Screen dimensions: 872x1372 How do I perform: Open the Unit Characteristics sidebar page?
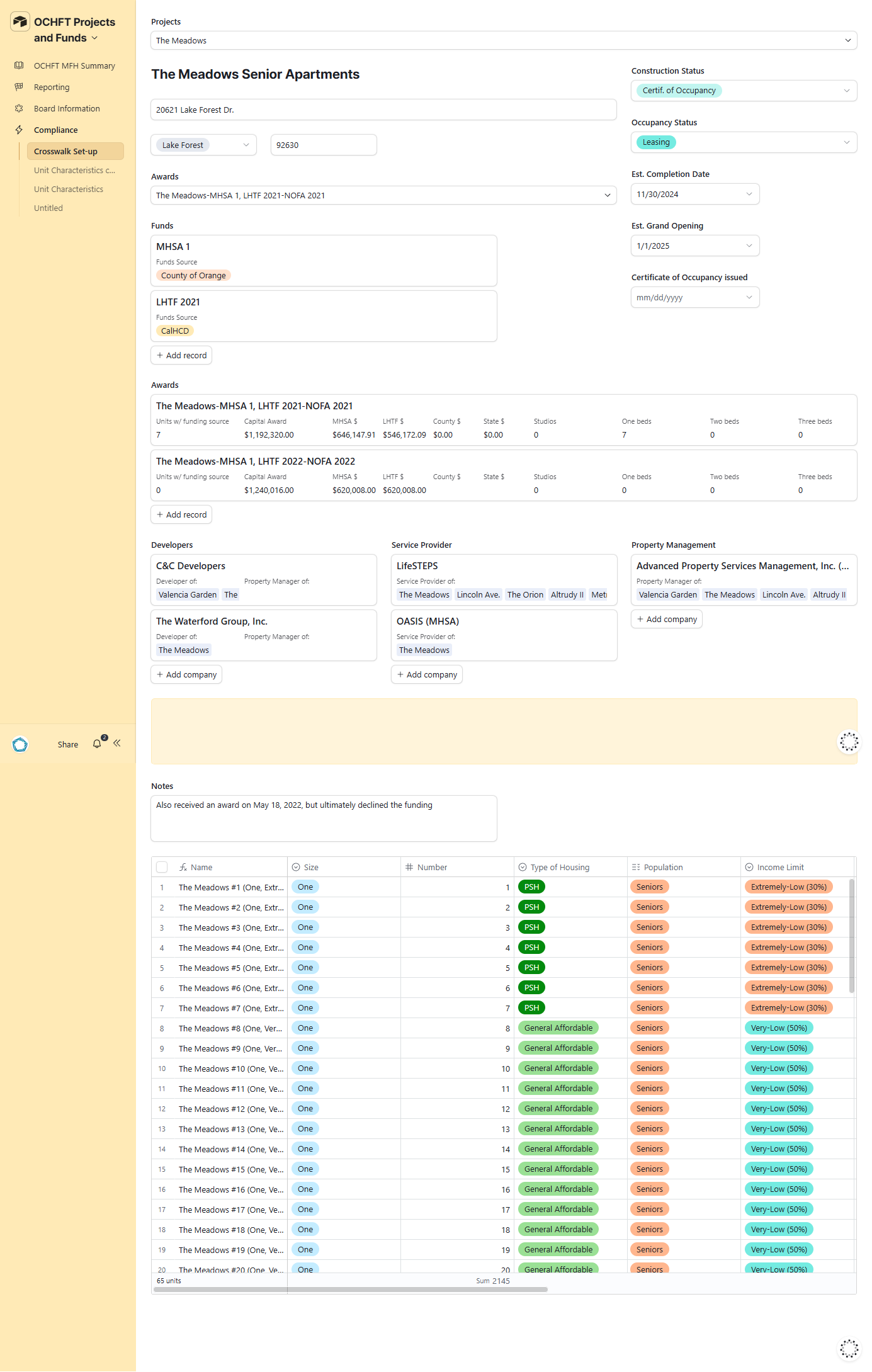click(69, 189)
